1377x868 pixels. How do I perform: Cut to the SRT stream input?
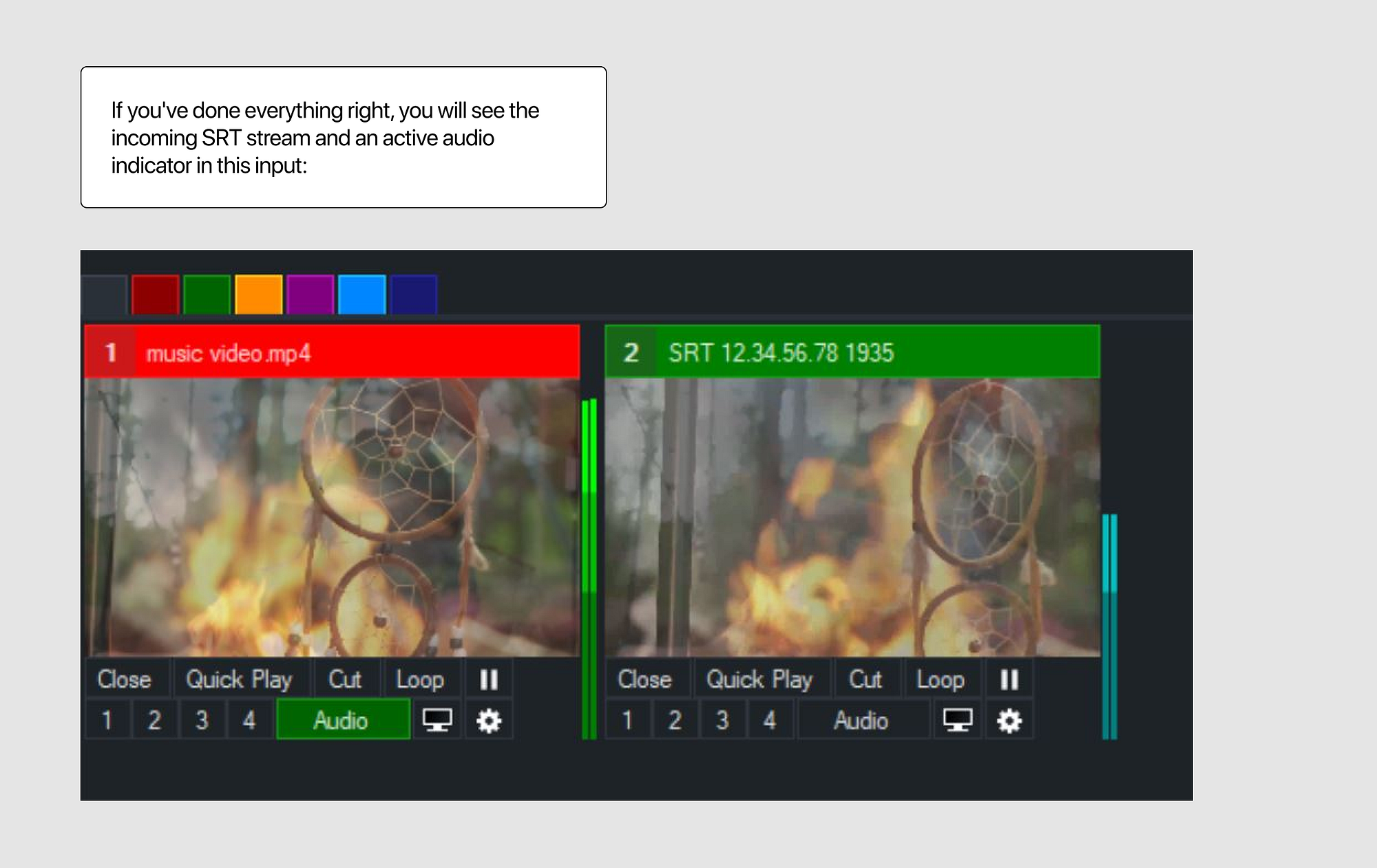click(867, 679)
